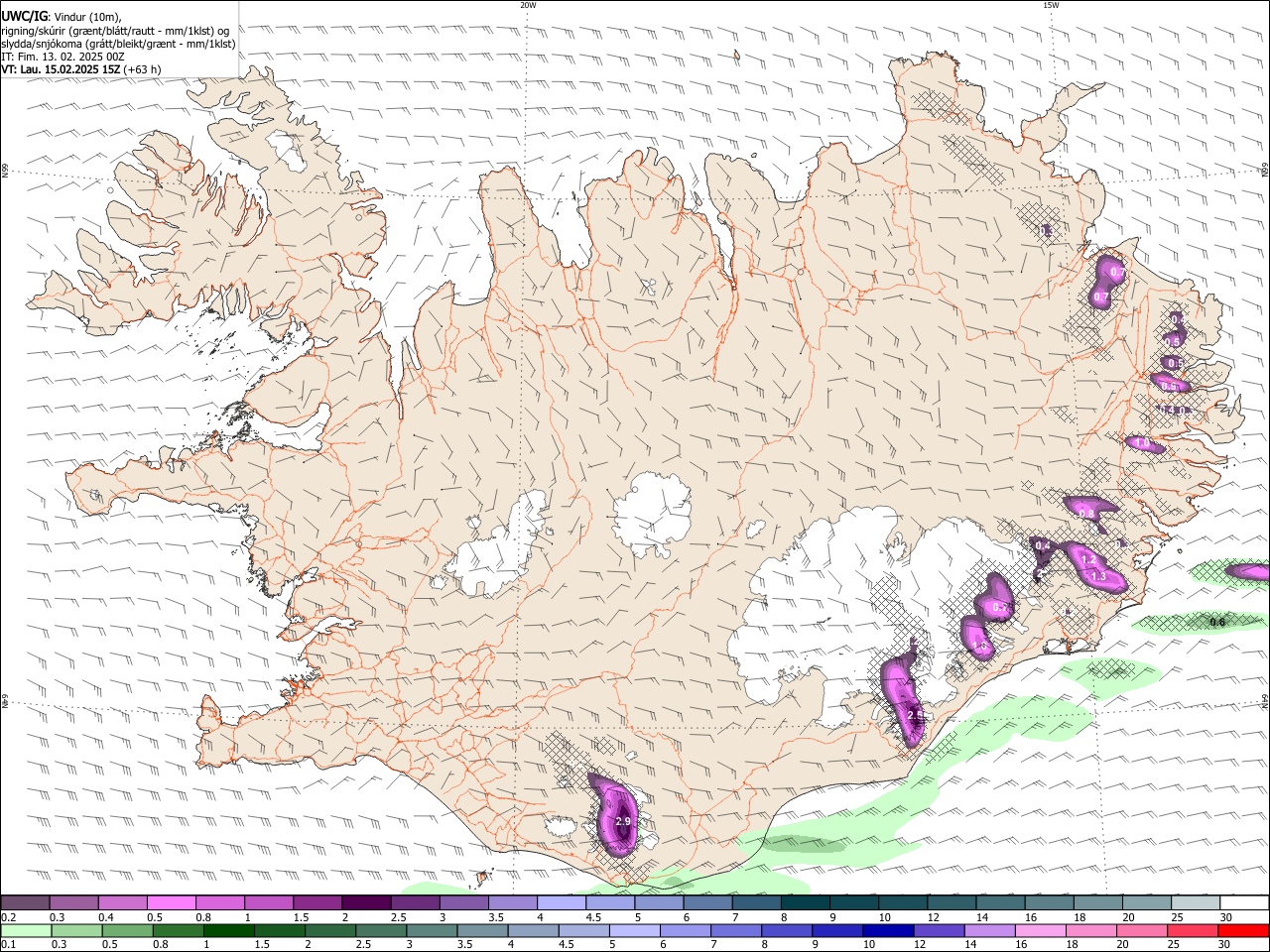Pick the dark purple top-row swatch starting at 2
This screenshot has height=952, width=1270.
(366, 903)
